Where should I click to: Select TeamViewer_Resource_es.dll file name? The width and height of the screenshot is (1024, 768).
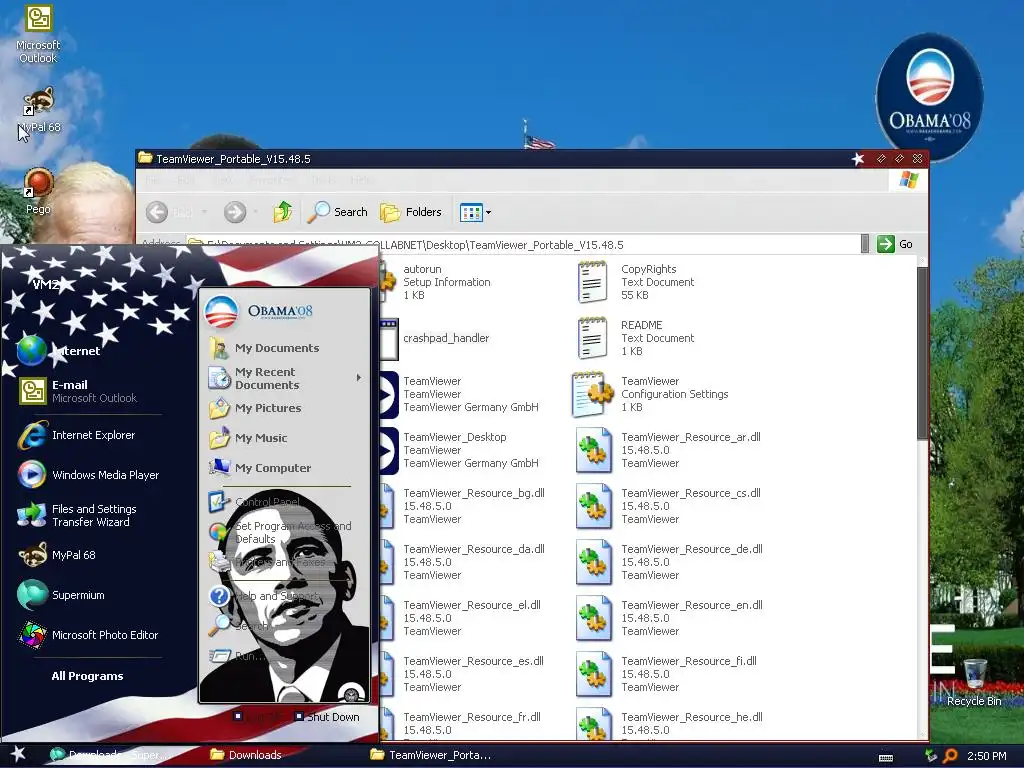pyautogui.click(x=473, y=661)
